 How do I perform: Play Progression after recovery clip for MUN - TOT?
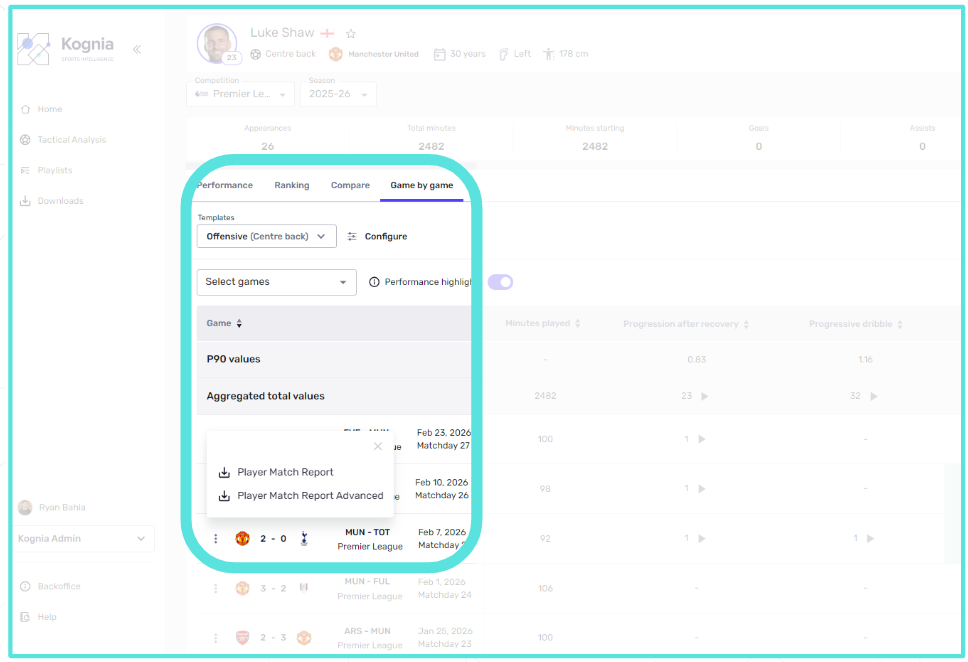click(x=701, y=538)
